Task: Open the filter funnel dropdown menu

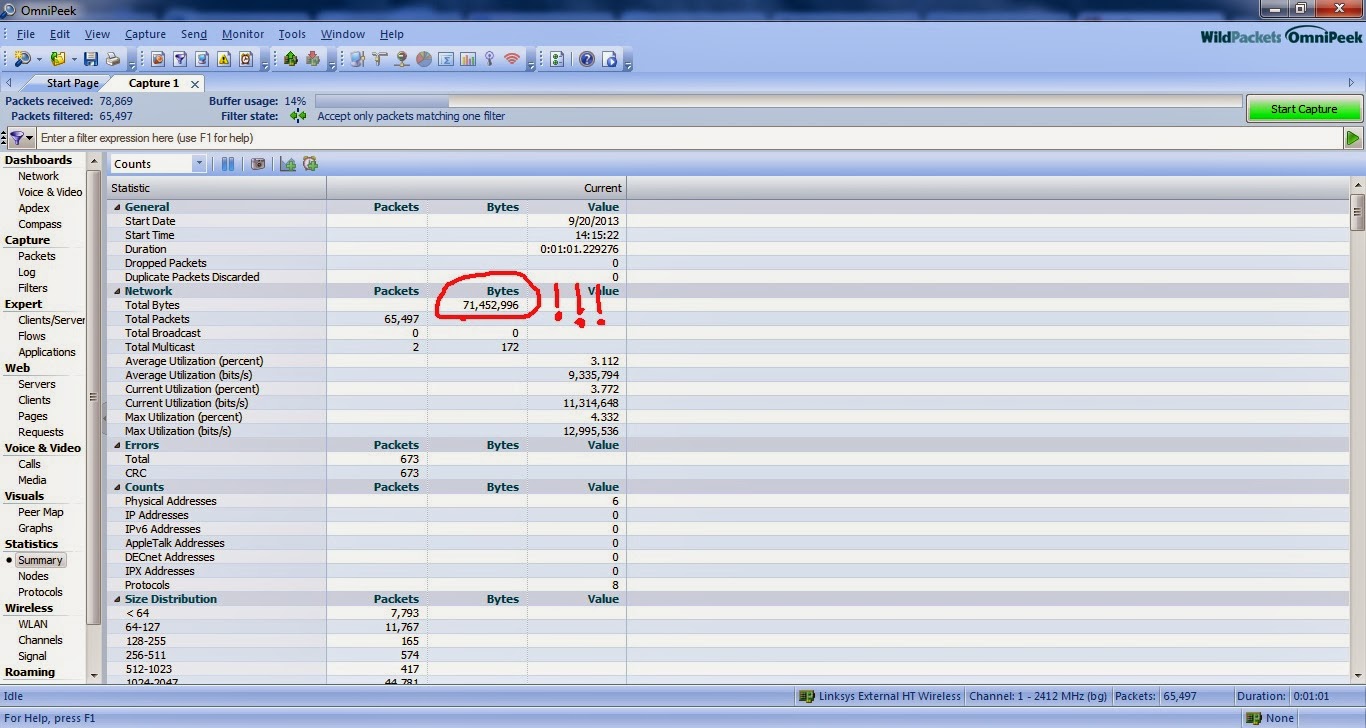Action: tap(21, 138)
